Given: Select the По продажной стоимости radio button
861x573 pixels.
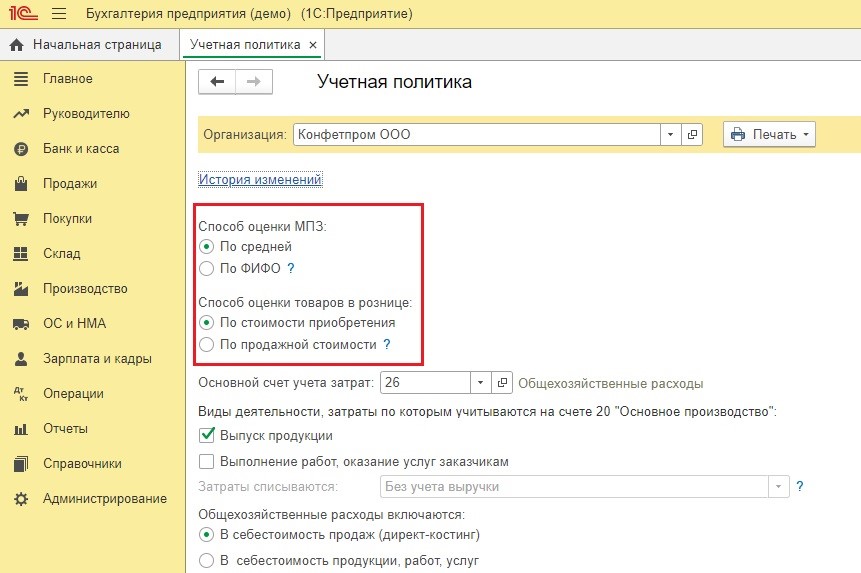Looking at the screenshot, I should click(206, 345).
